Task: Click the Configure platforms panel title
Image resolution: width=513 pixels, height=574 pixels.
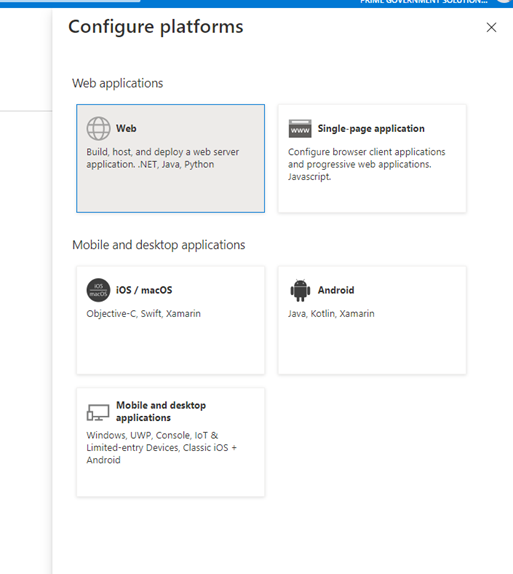Action: click(x=156, y=27)
